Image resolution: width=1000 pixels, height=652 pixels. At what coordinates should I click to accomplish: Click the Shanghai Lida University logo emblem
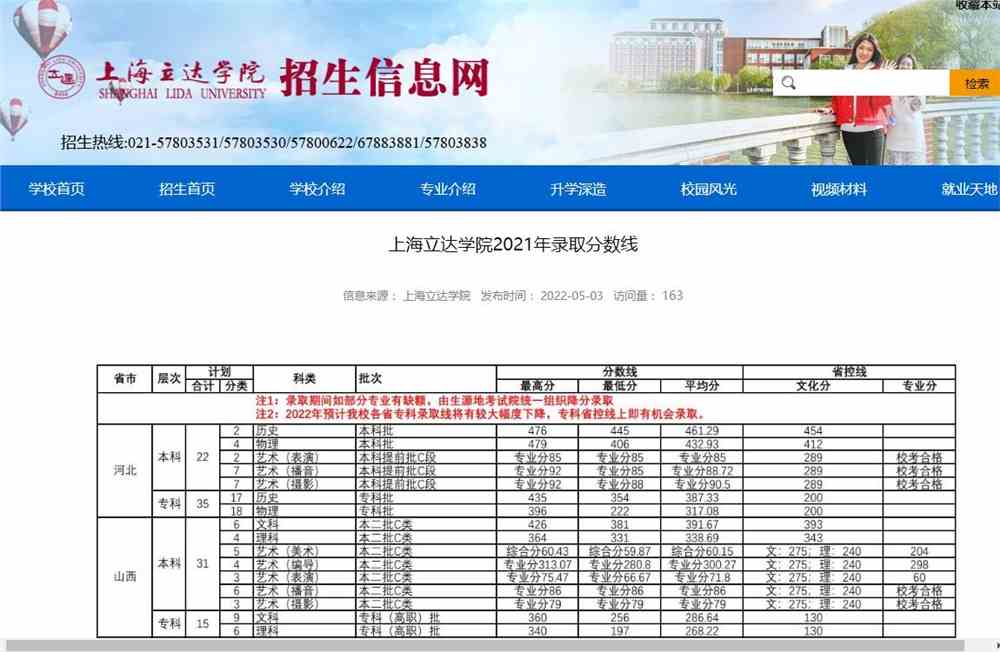tap(62, 77)
